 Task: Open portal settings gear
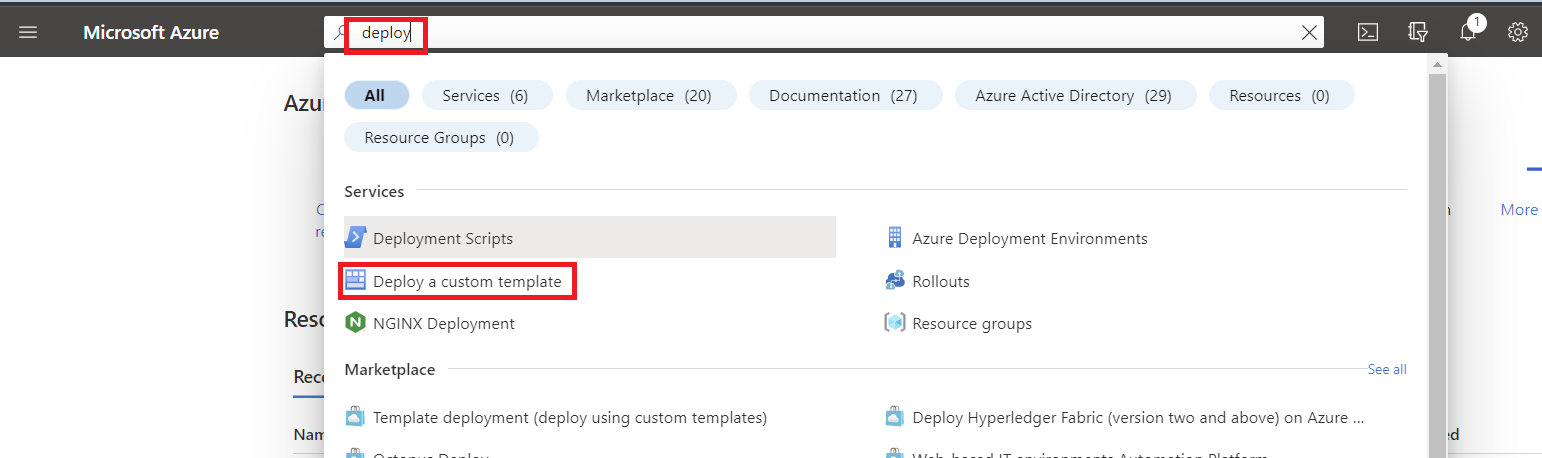tap(1518, 32)
